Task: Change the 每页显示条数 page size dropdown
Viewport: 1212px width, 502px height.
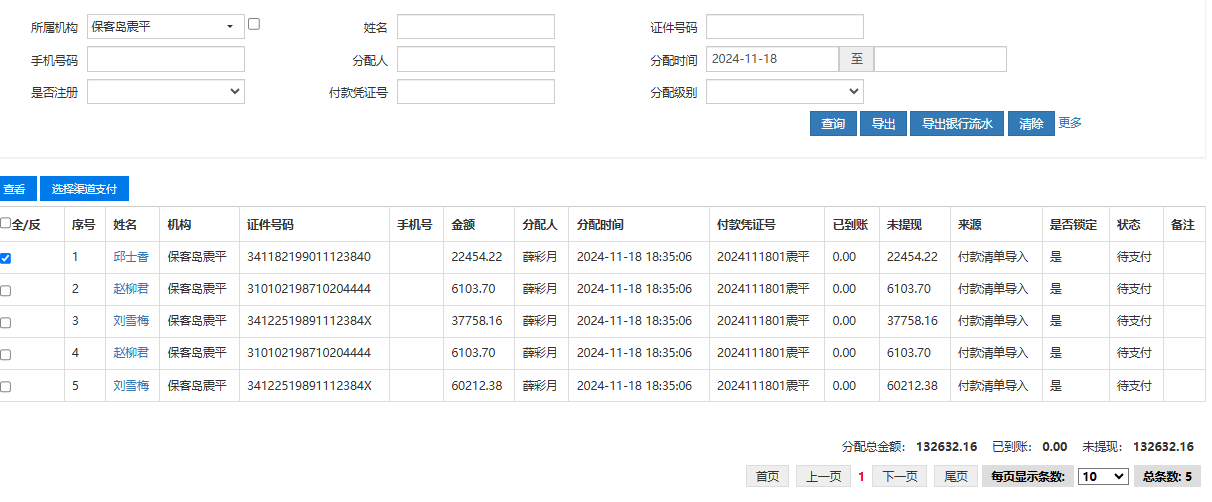Action: tap(1103, 477)
